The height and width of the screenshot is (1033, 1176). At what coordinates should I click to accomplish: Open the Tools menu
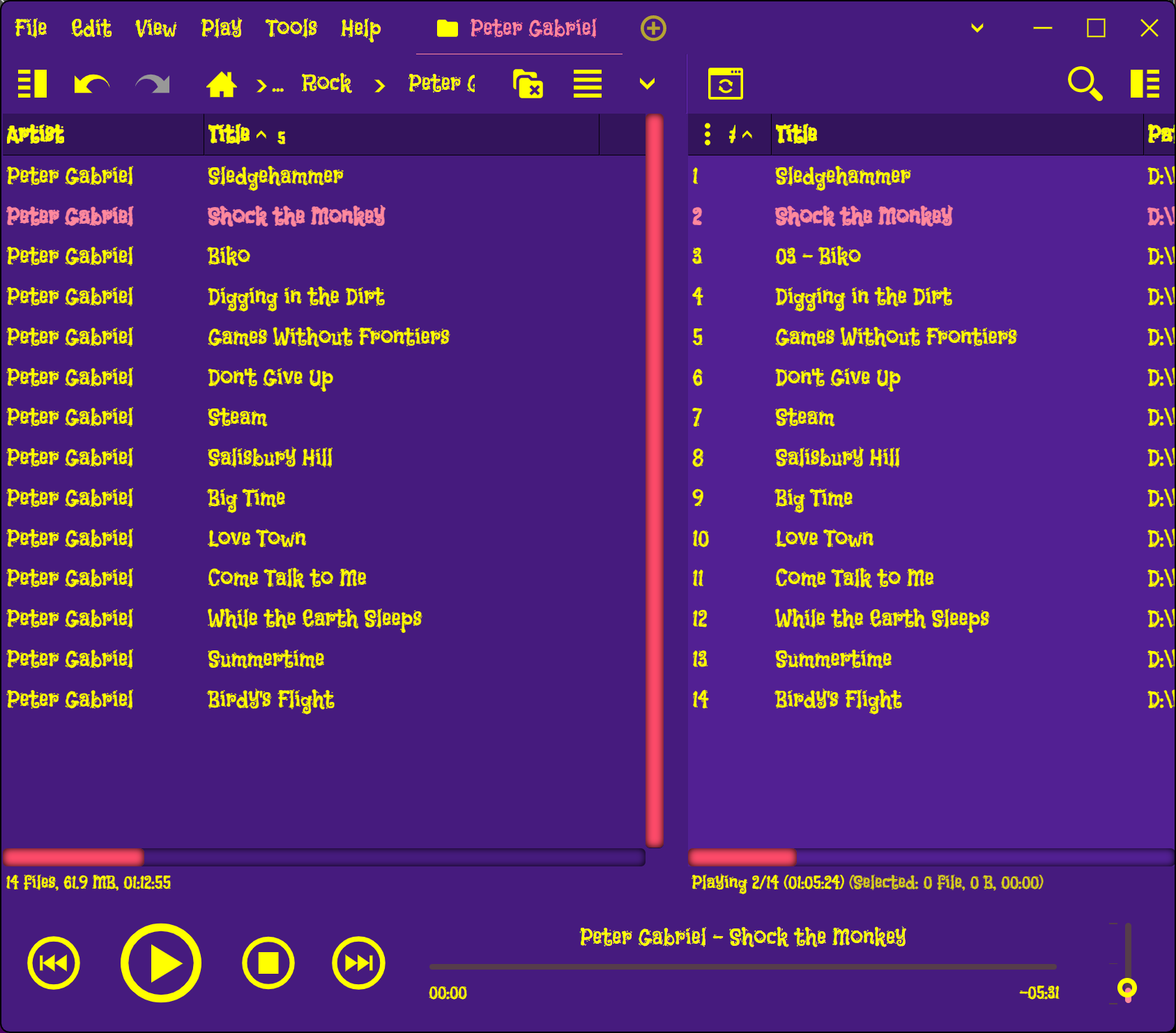coord(291,29)
